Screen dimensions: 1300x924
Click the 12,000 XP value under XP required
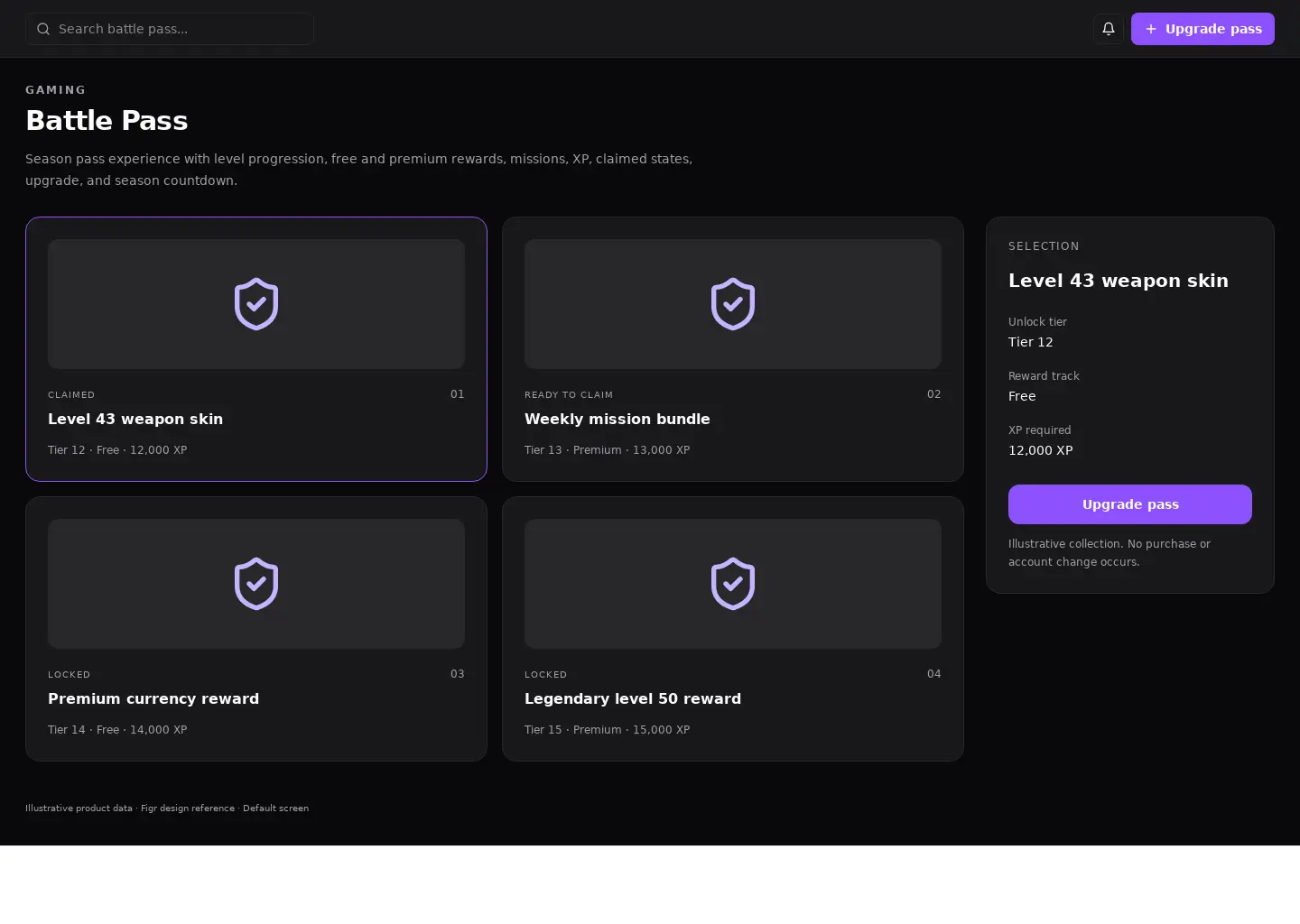point(1041,450)
